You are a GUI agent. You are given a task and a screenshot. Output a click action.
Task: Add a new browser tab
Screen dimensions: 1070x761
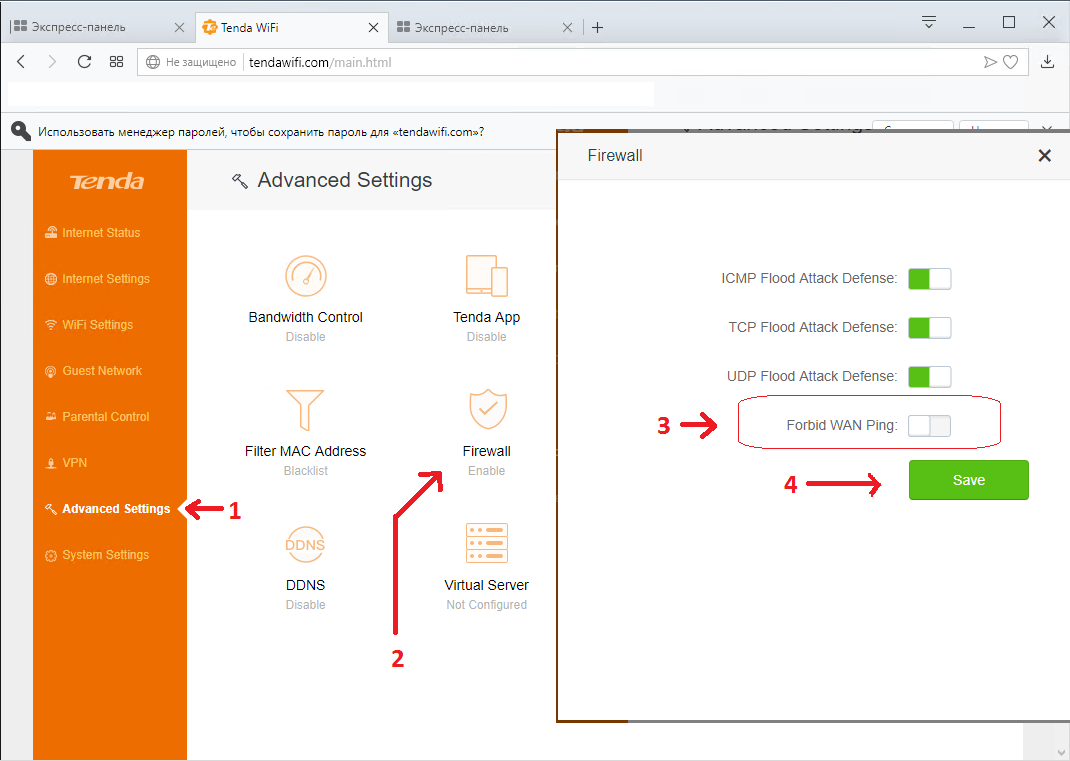coord(597,27)
